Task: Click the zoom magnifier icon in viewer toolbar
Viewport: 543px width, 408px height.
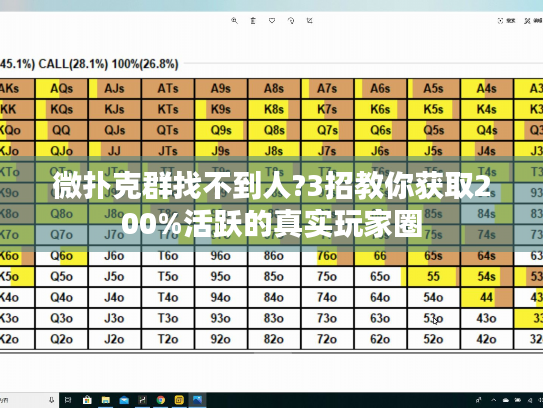Action: pos(234,21)
